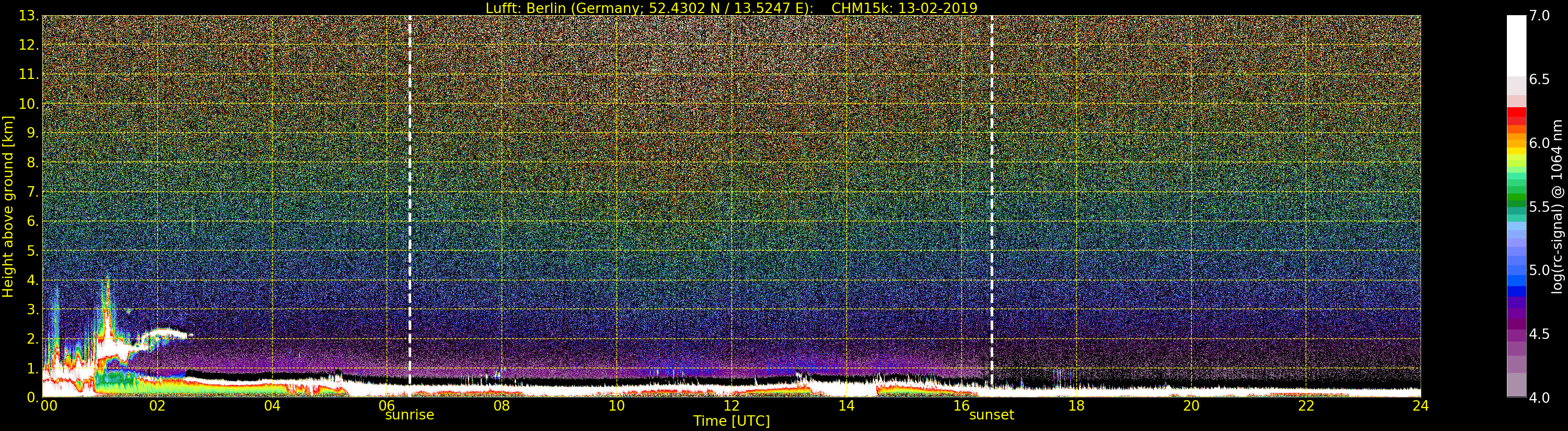Click the colorbar '7.0' value label
This screenshot has width=1568, height=431.
(1539, 16)
